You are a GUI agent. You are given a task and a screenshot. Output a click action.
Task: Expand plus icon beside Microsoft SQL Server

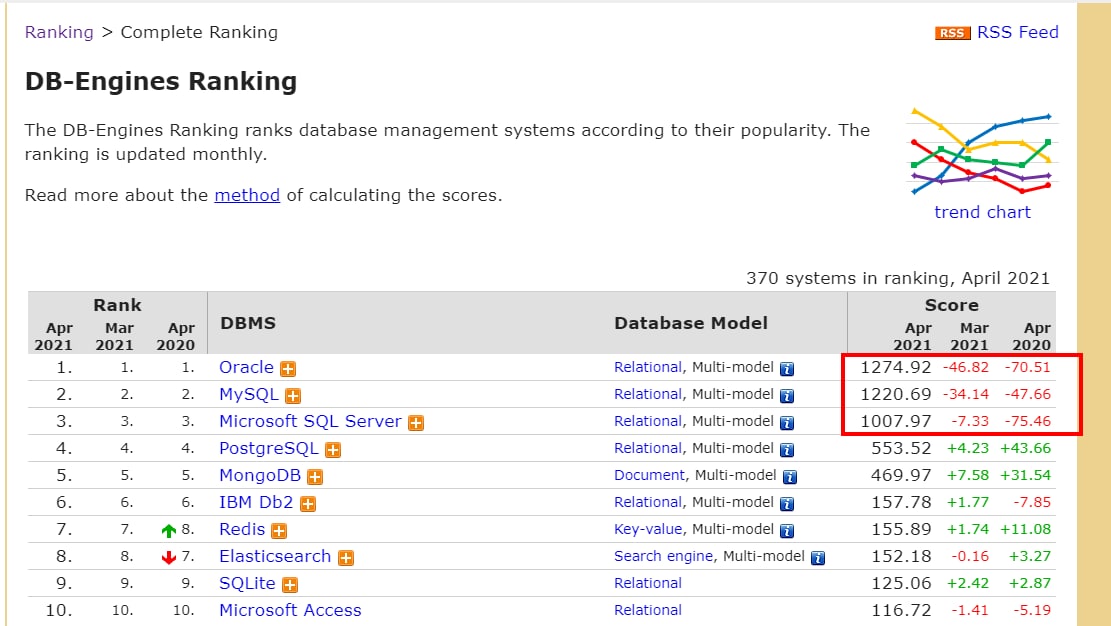(416, 423)
